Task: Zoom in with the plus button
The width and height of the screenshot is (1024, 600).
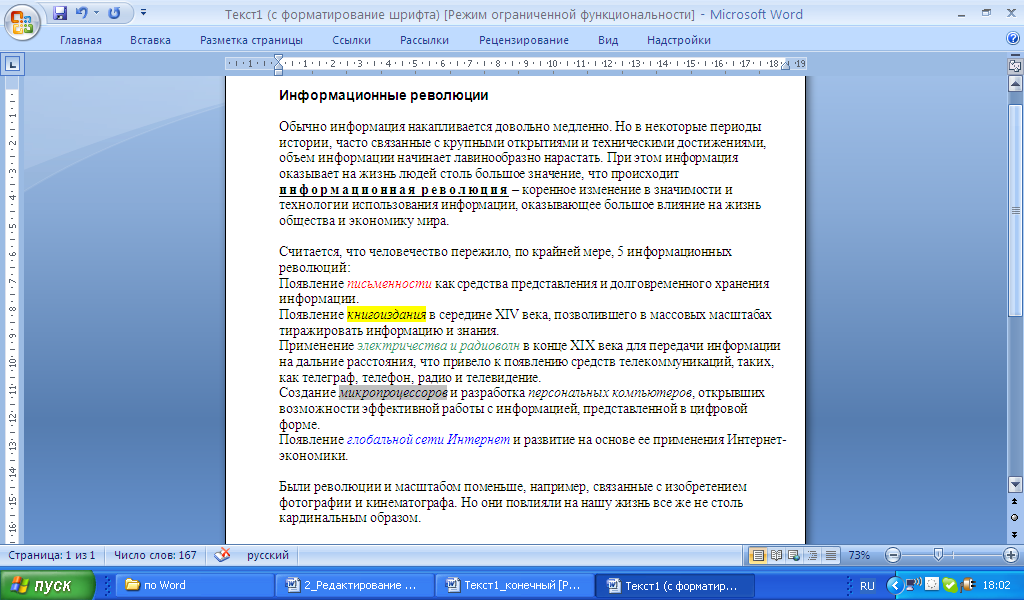Action: point(1010,555)
